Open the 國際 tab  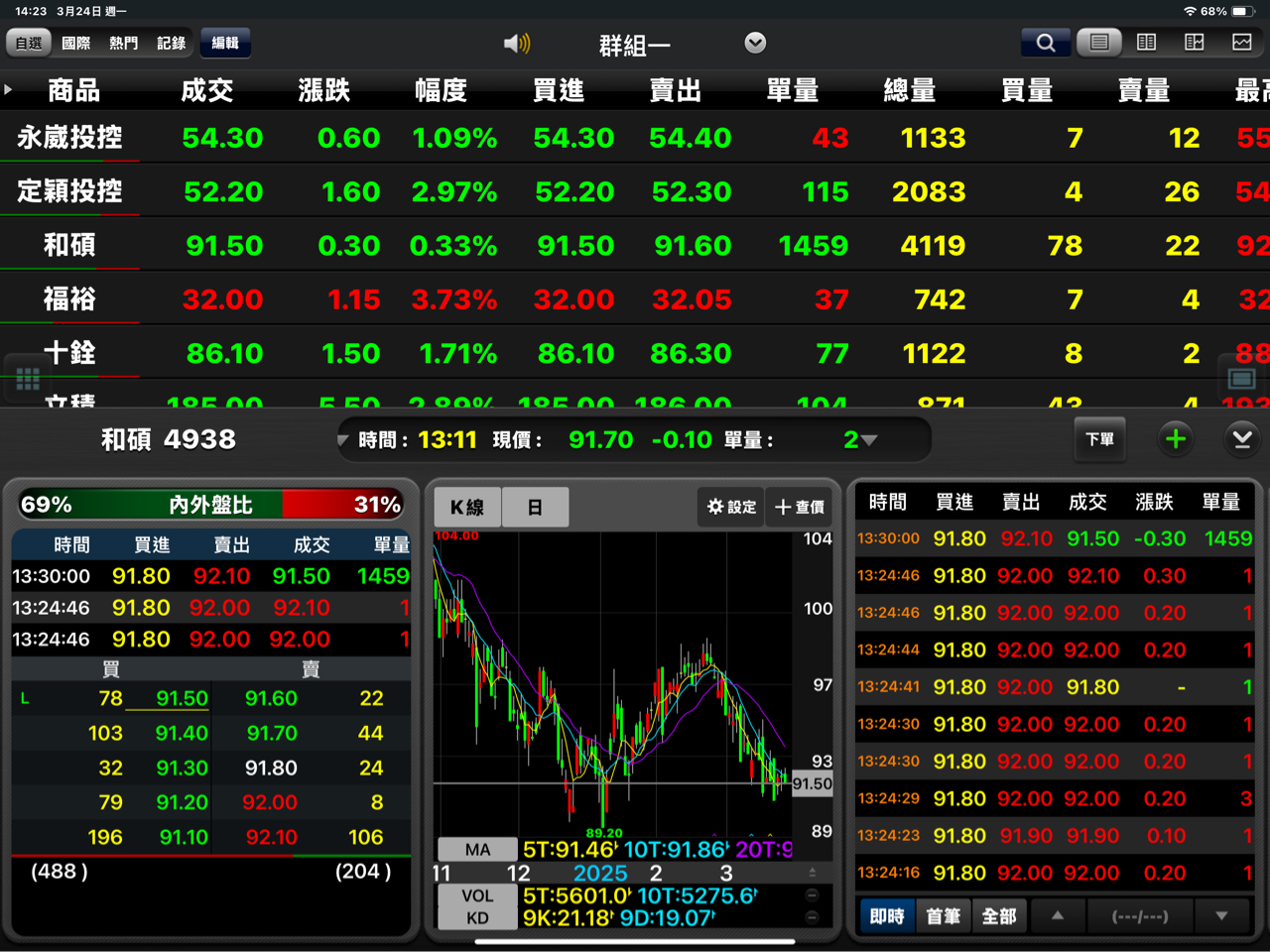[x=76, y=43]
